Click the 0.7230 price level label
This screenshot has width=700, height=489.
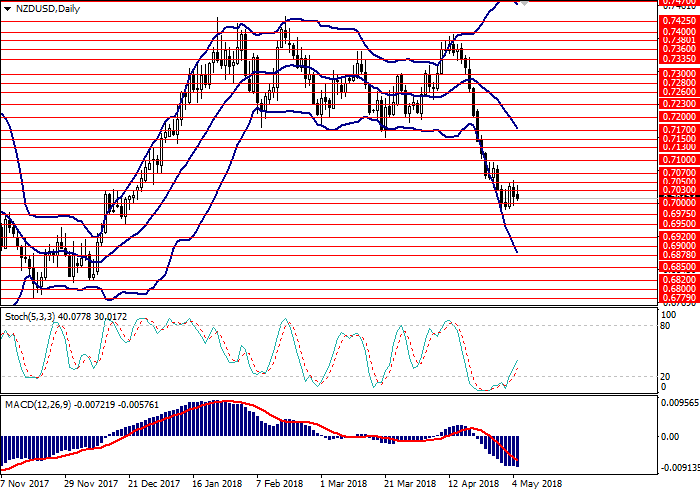point(676,103)
